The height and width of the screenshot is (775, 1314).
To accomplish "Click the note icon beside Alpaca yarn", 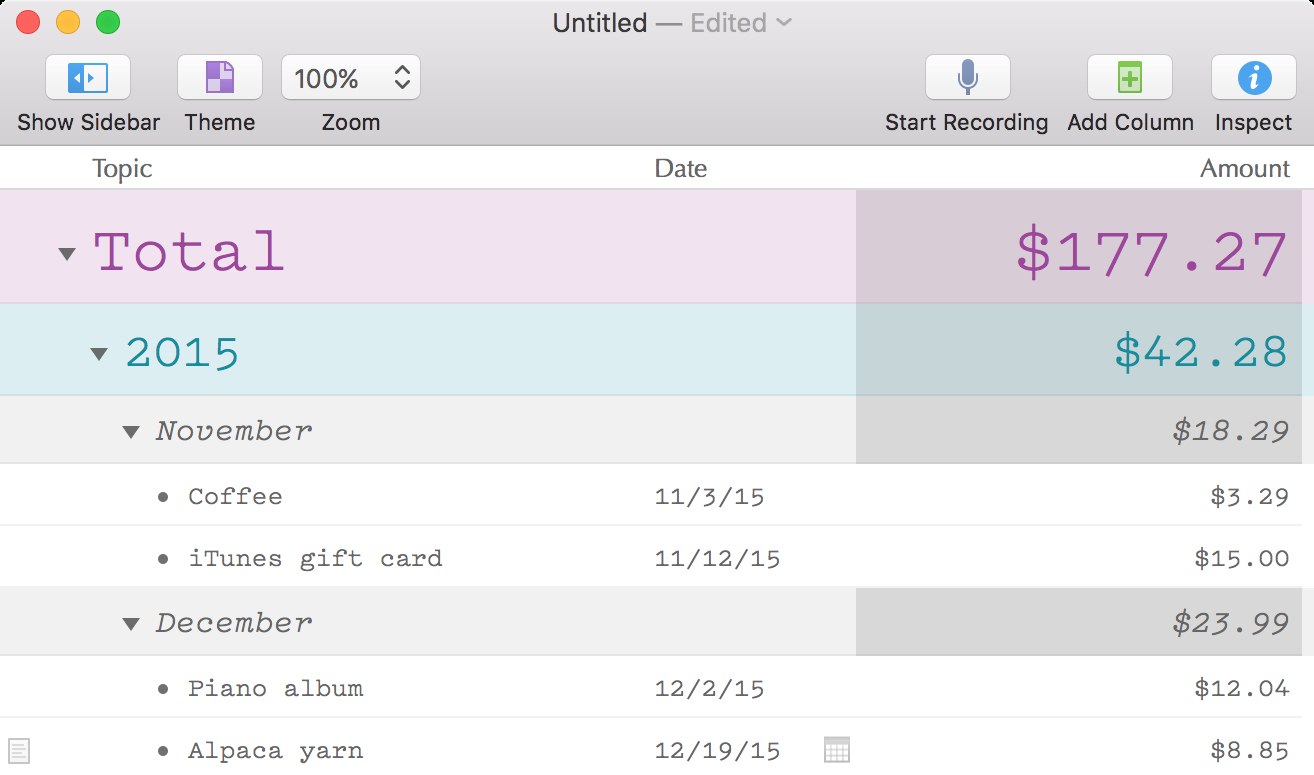I will pos(19,750).
